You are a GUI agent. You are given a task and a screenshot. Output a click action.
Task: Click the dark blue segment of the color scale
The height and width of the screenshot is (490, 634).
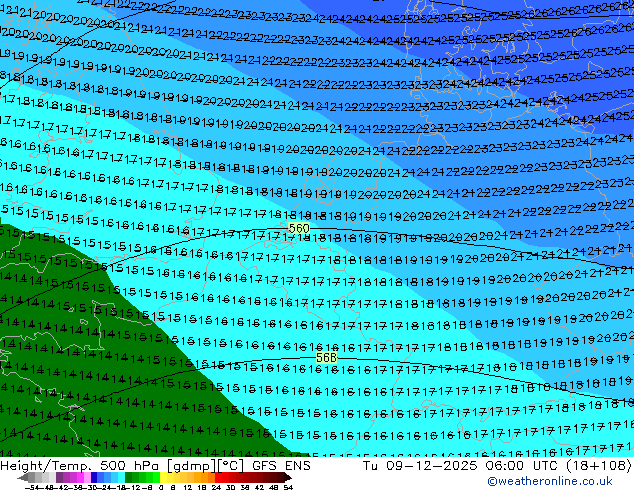[x=94, y=477]
